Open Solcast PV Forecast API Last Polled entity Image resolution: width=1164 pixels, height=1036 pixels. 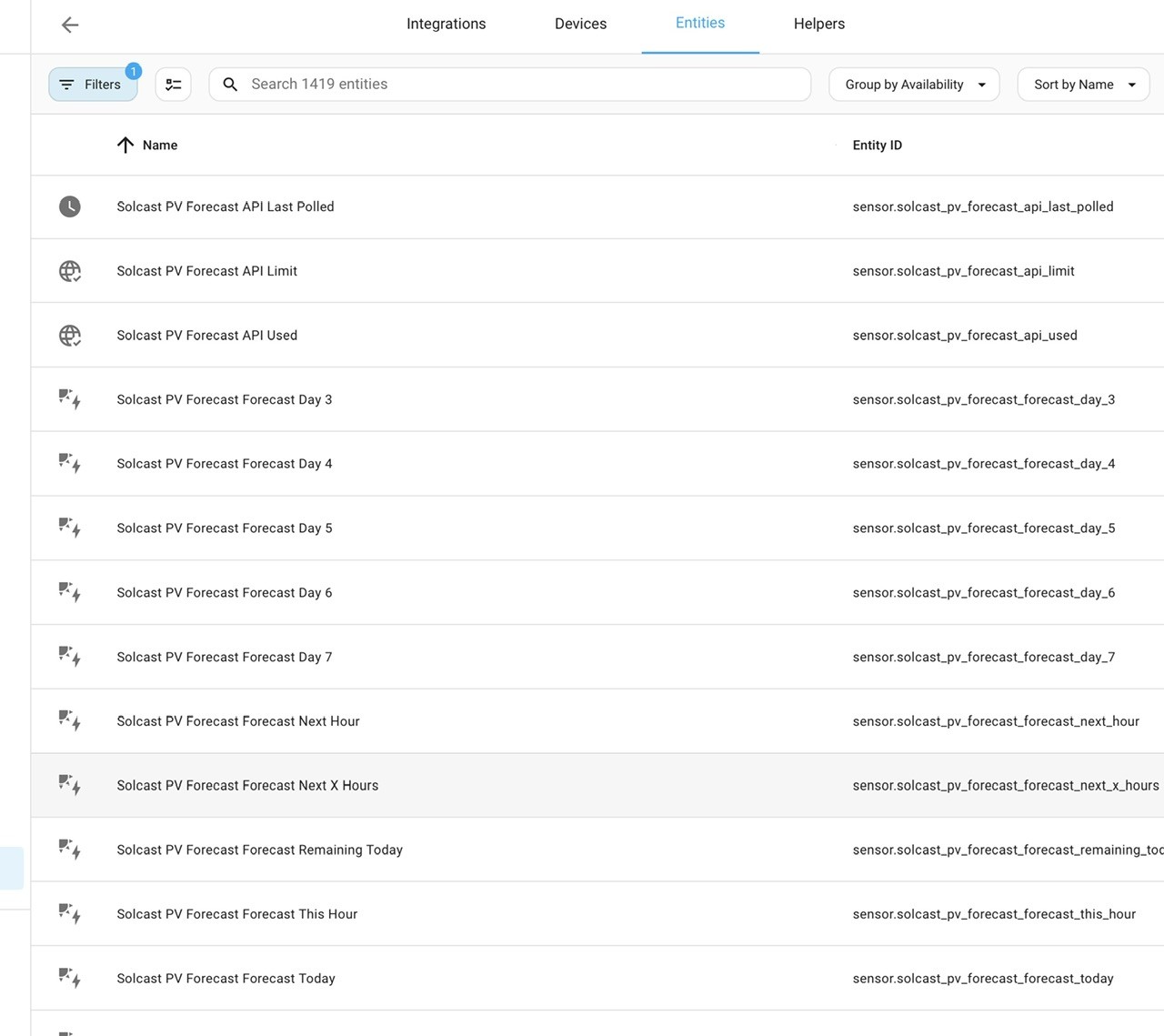[226, 206]
